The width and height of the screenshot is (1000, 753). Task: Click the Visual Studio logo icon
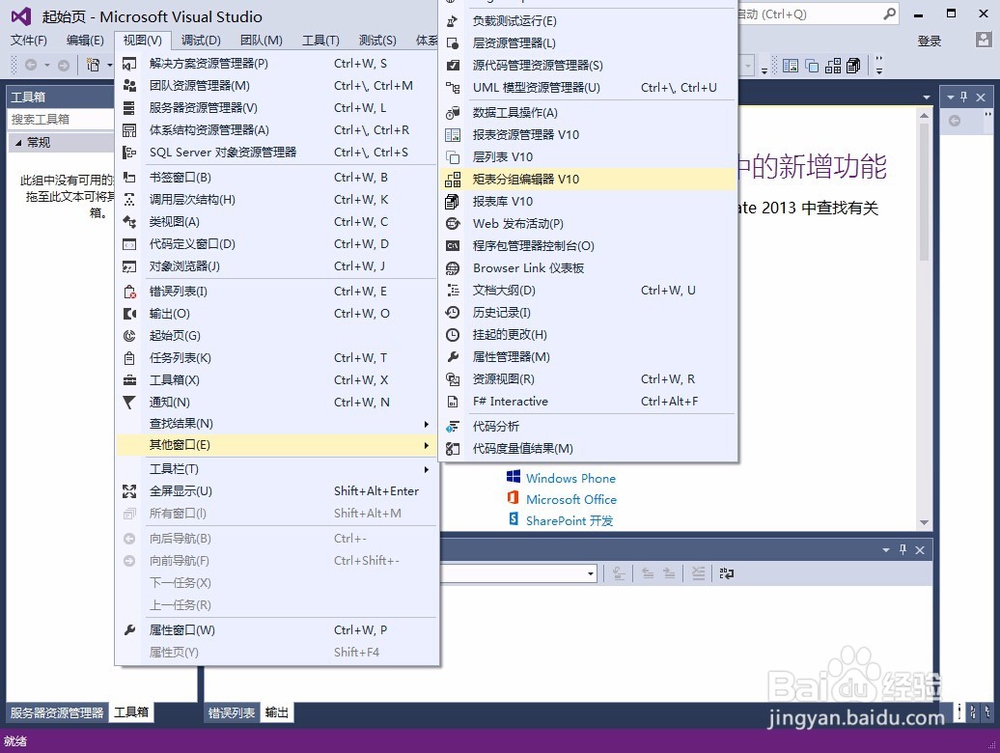pyautogui.click(x=21, y=17)
